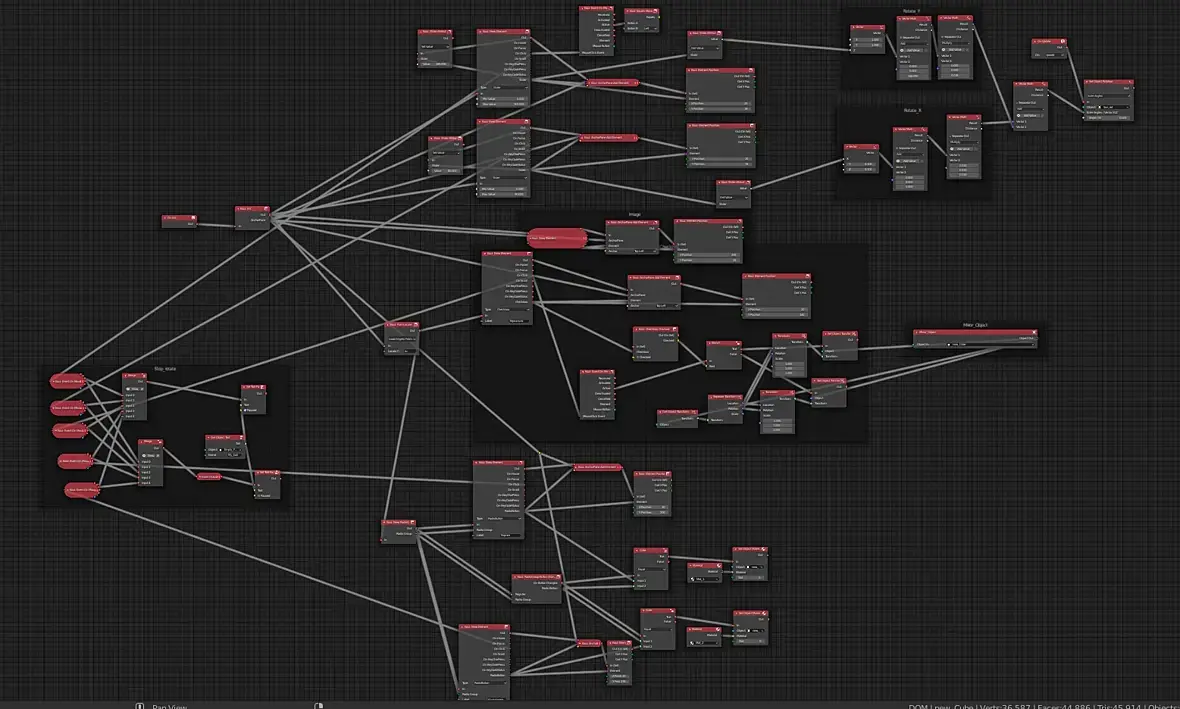
Task: Click the Value slider field in the topmost-left slider node
Action: pos(435,64)
